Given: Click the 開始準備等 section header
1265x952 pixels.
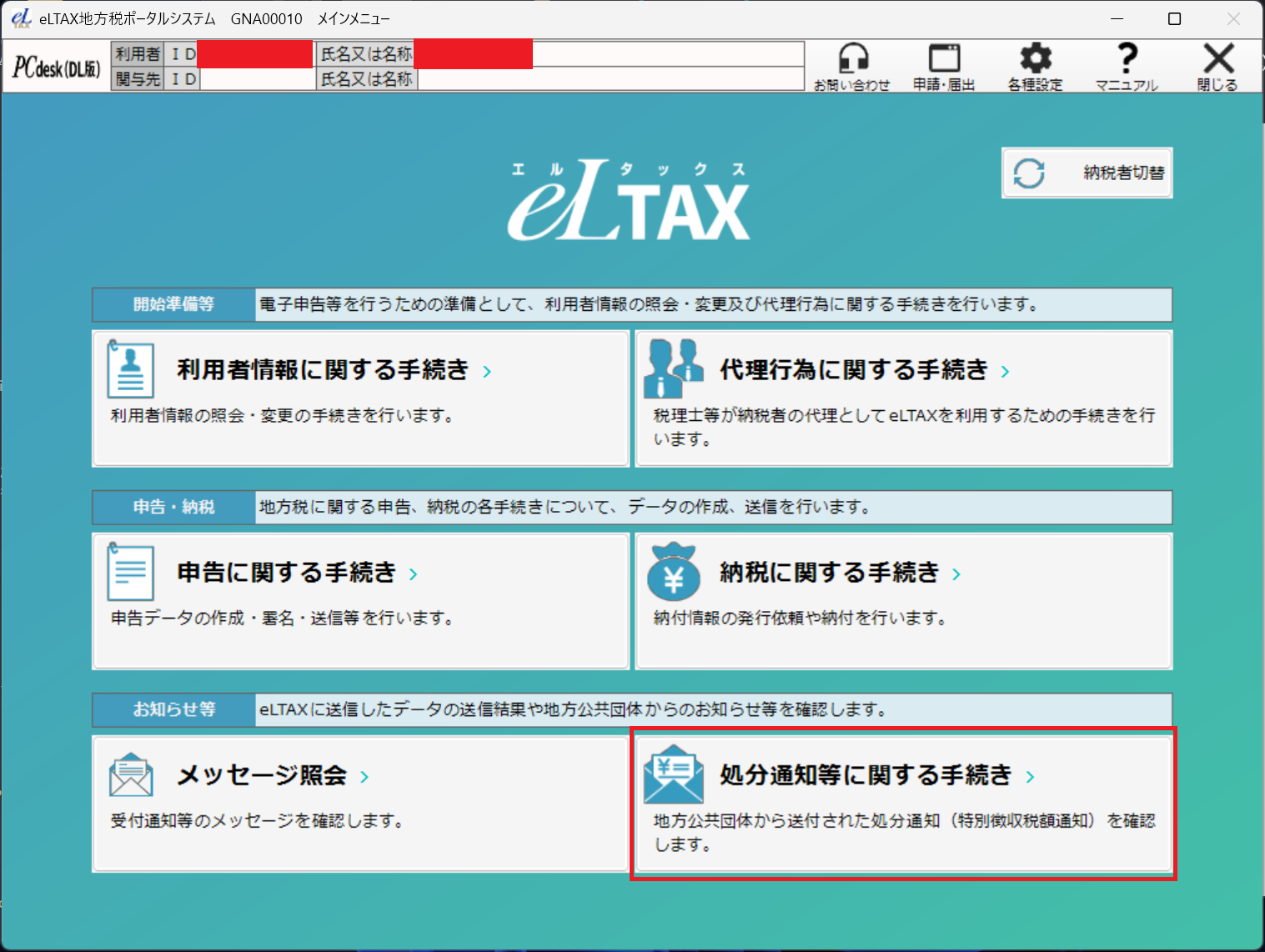Looking at the screenshot, I should pyautogui.click(x=173, y=304).
